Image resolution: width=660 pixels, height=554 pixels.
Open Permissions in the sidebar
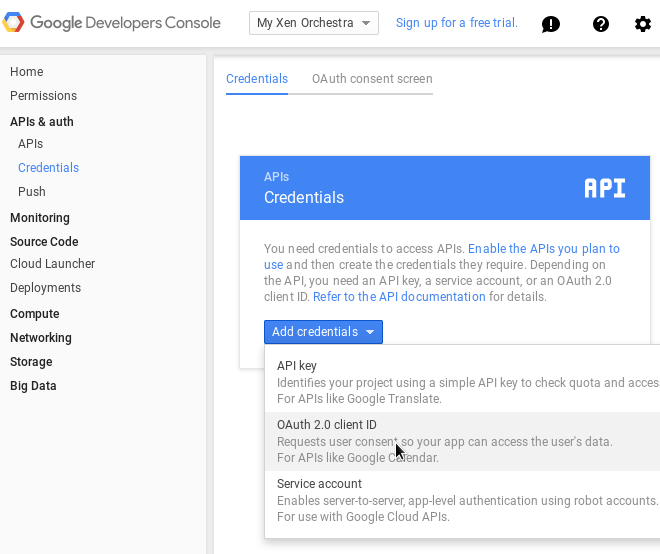coord(43,96)
